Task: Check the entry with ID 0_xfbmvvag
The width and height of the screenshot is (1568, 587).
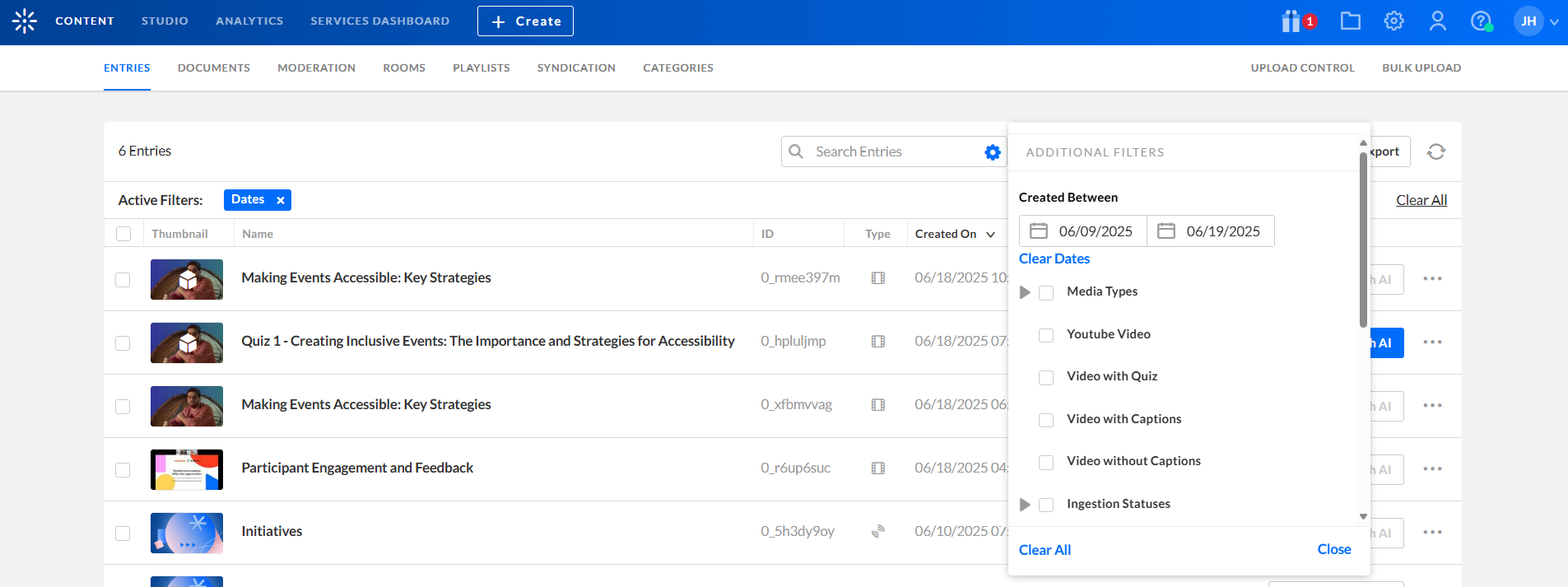Action: 123,407
